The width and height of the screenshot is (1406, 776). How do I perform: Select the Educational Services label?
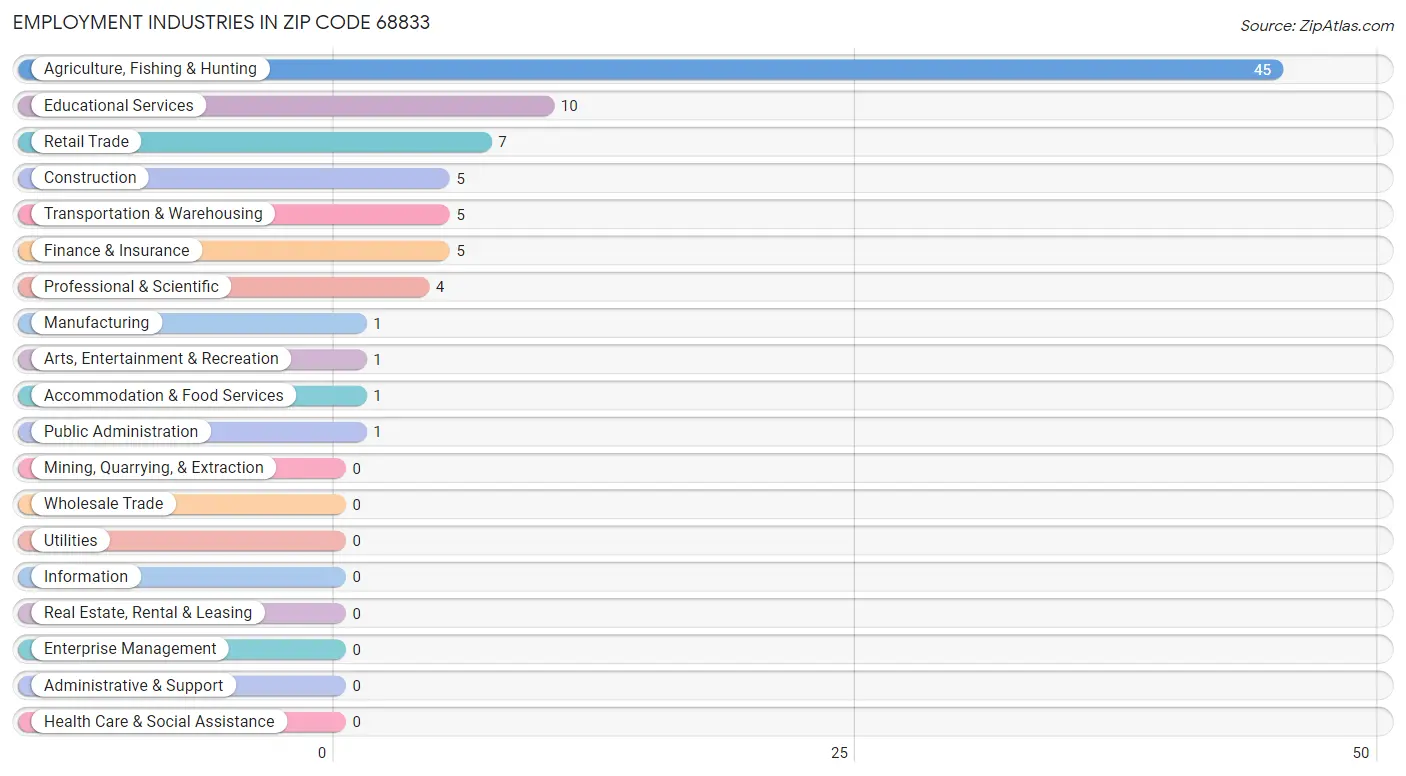point(118,105)
